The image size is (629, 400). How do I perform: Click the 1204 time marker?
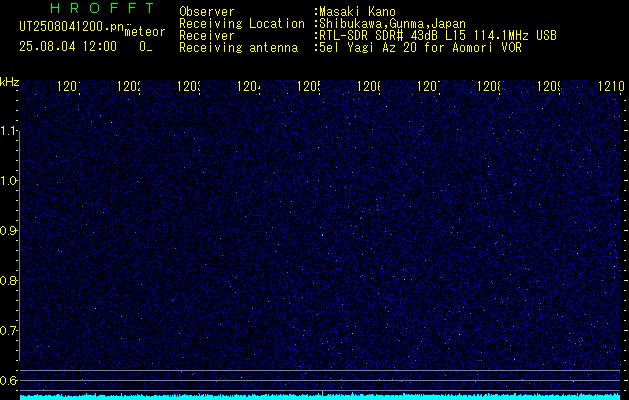[x=249, y=86]
